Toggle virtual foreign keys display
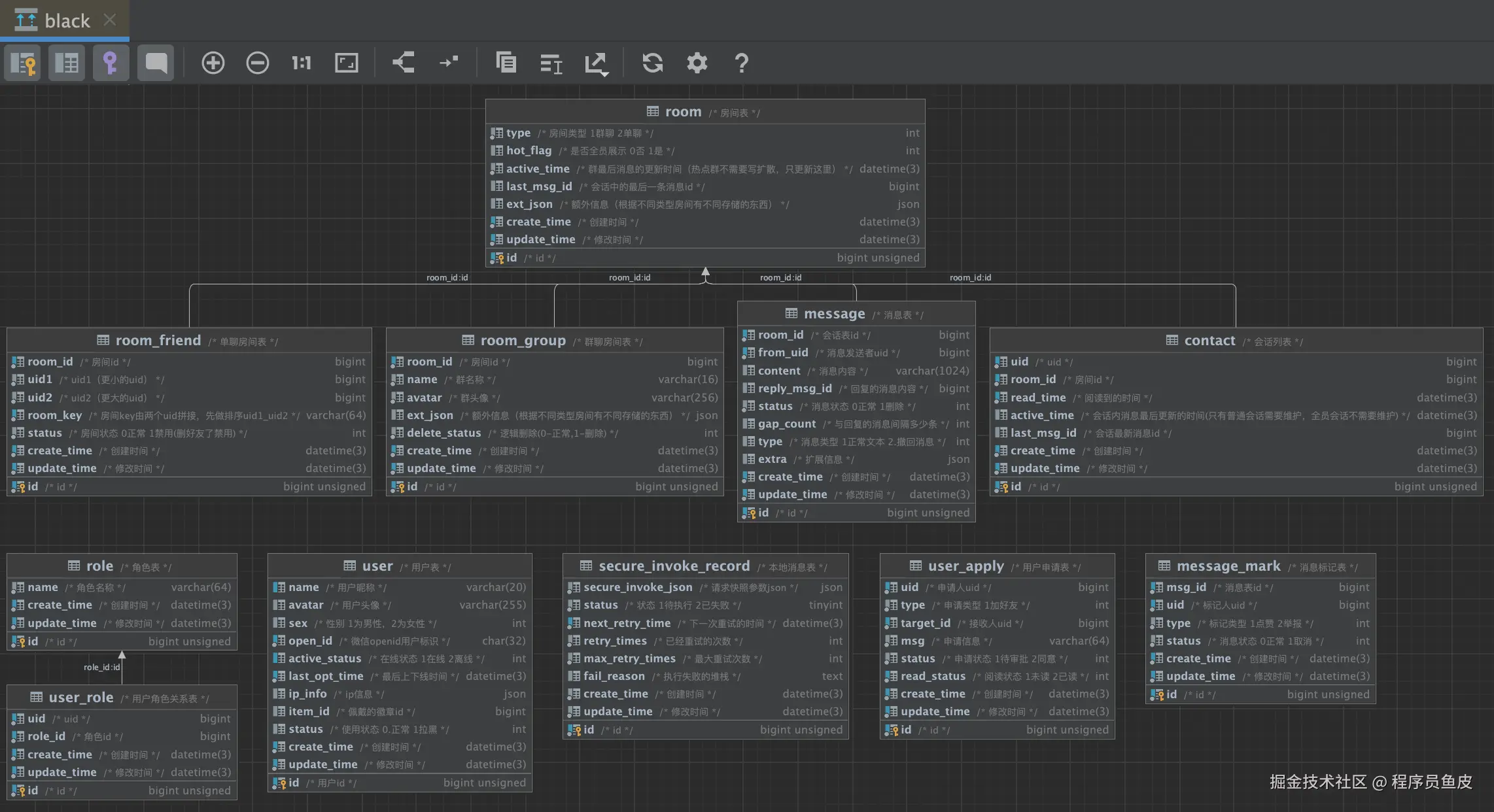 (111, 63)
